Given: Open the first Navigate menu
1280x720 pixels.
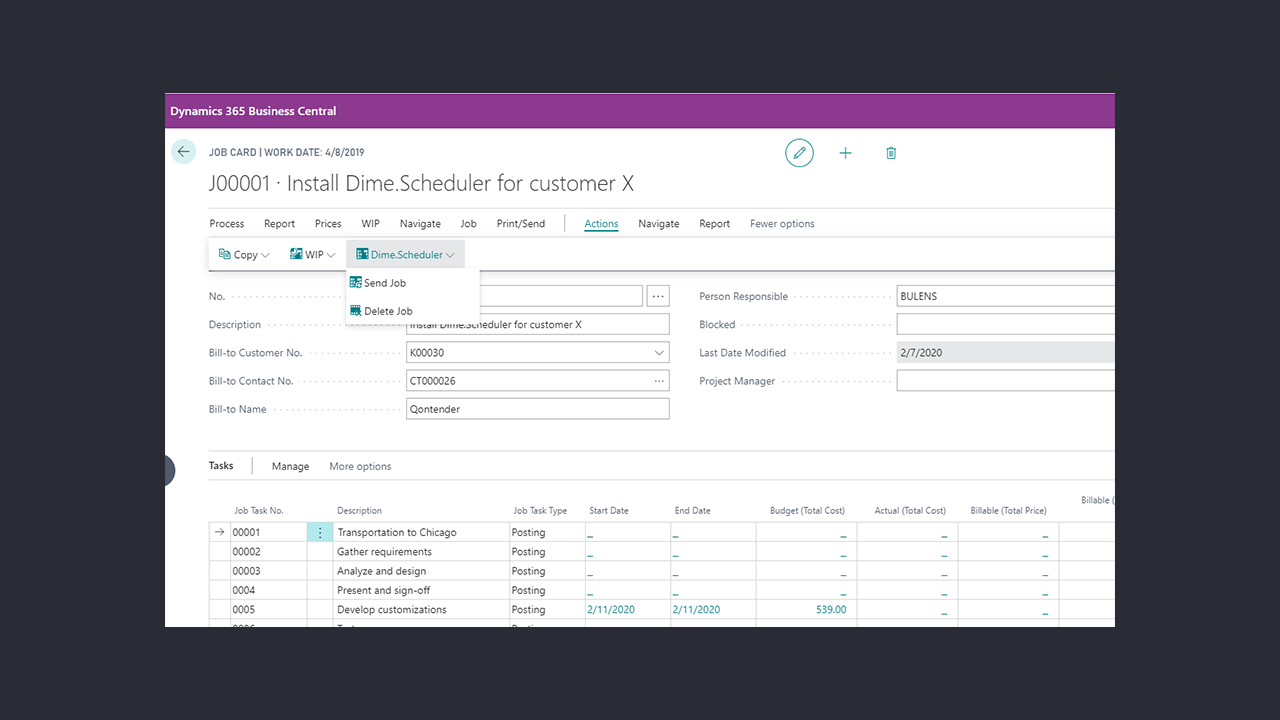Looking at the screenshot, I should [x=420, y=224].
